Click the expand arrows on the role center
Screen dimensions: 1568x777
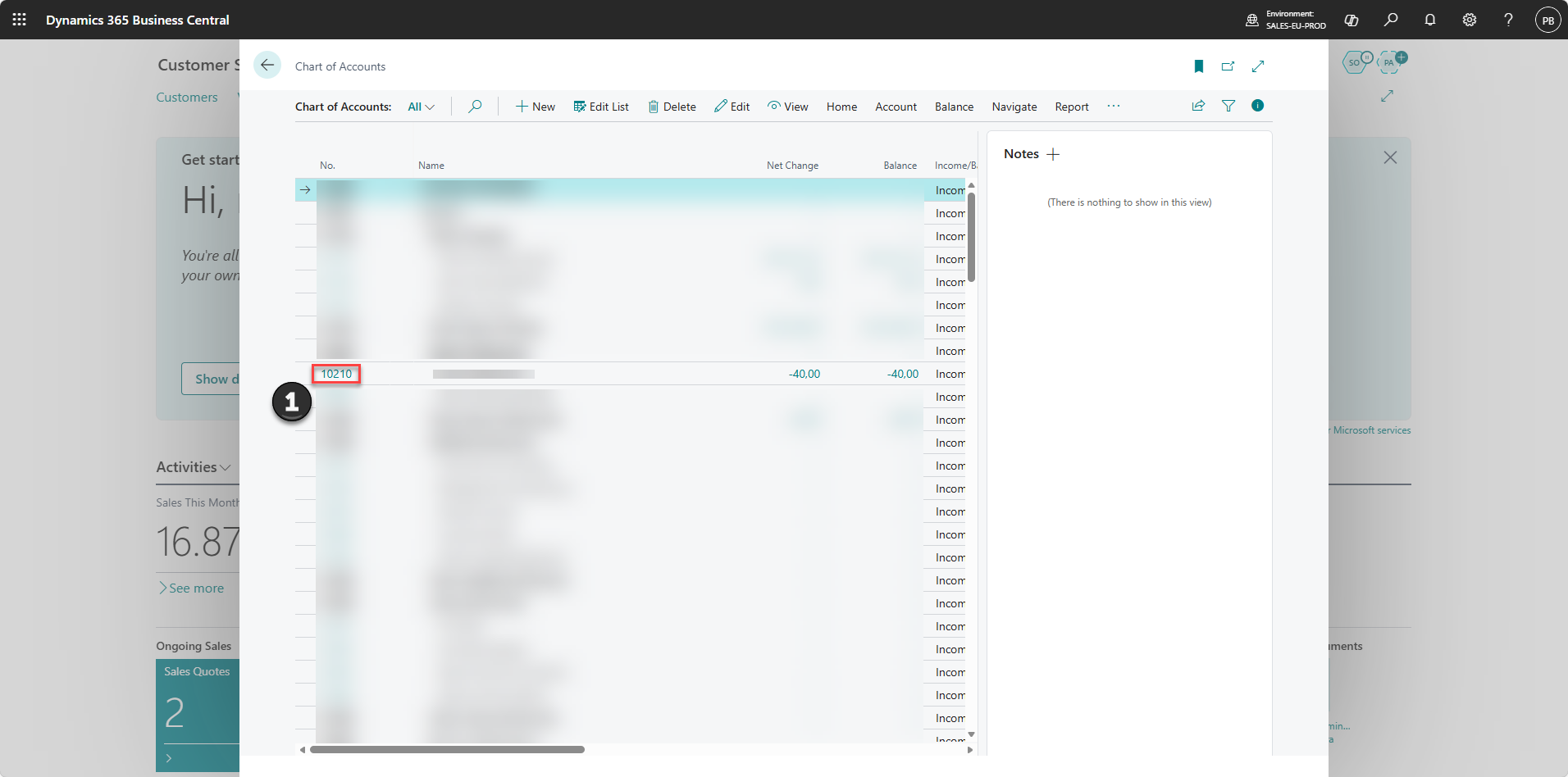tap(1387, 97)
